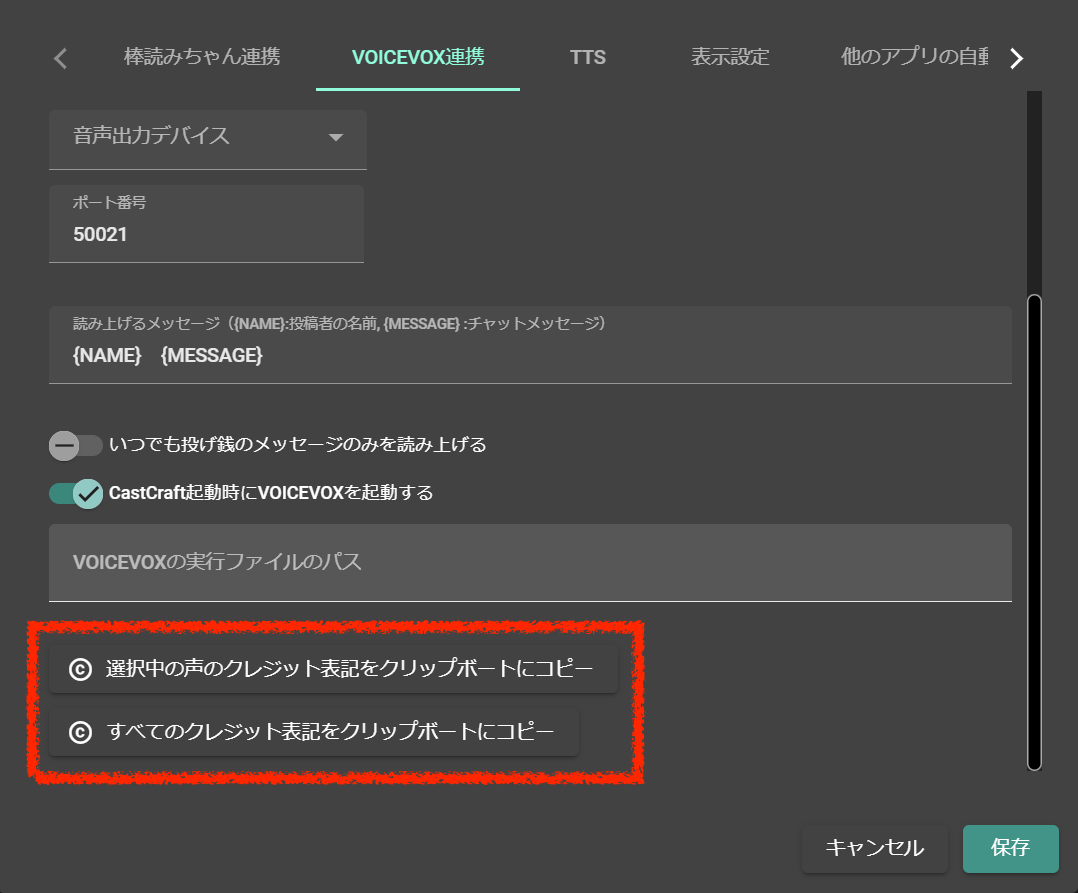
Task: Toggle the minus switch for superchat-only reading
Action: tap(66, 444)
